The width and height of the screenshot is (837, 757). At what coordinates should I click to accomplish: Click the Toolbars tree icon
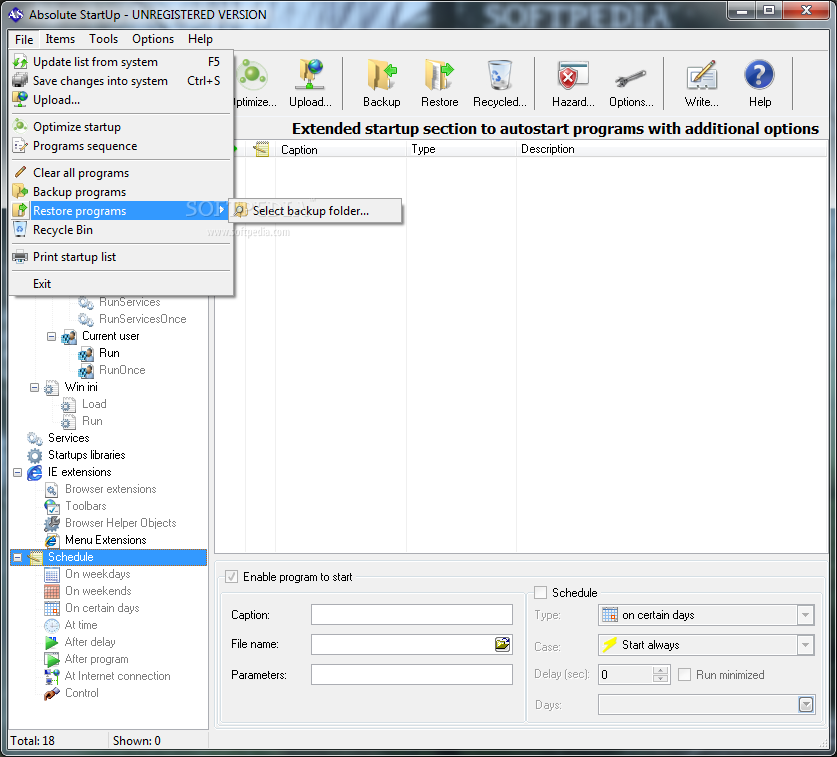[52, 506]
